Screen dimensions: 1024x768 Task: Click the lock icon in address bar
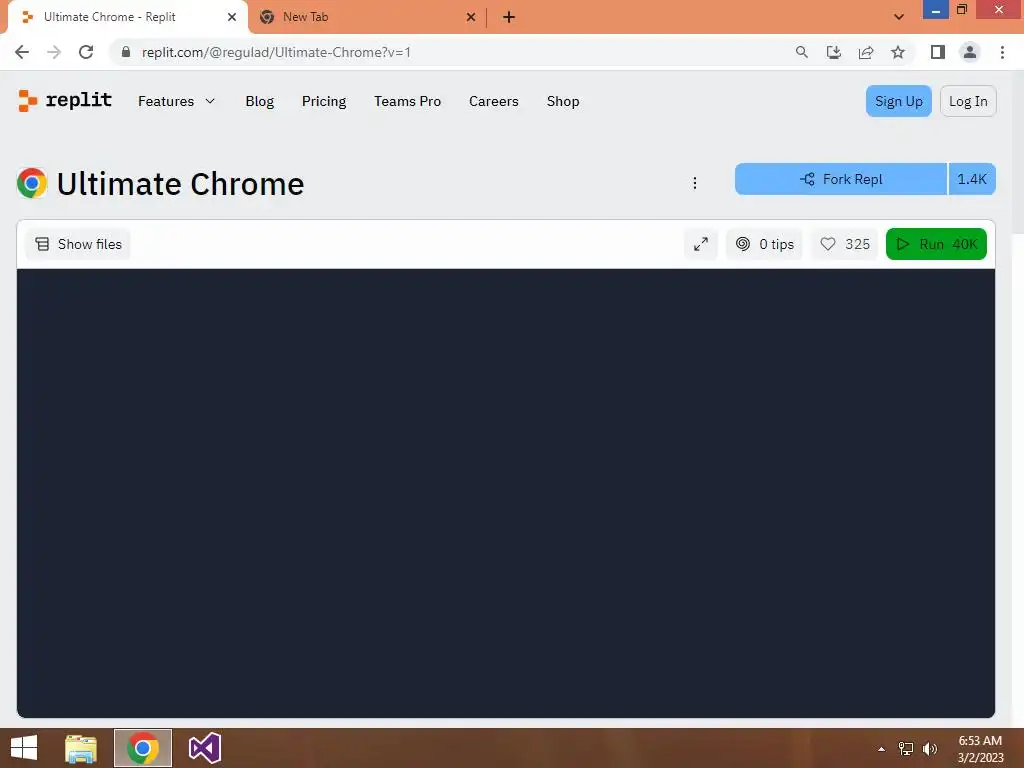point(126,52)
